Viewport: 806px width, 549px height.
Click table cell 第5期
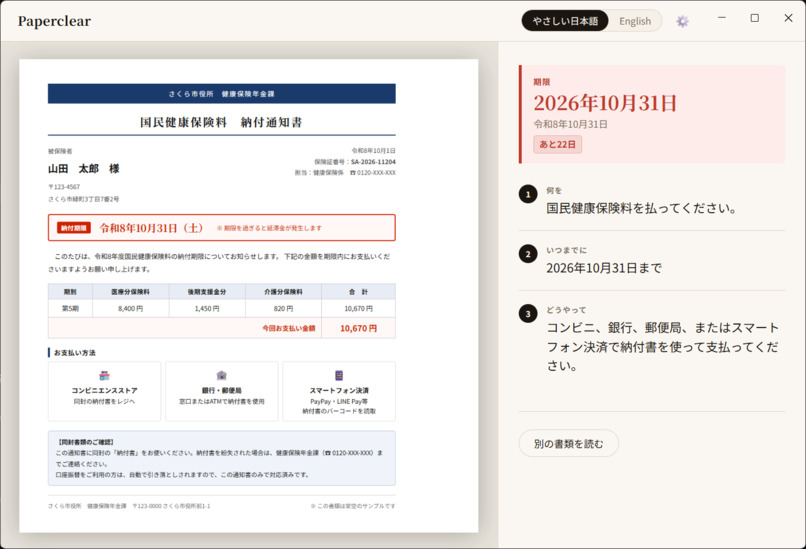pyautogui.click(x=70, y=308)
